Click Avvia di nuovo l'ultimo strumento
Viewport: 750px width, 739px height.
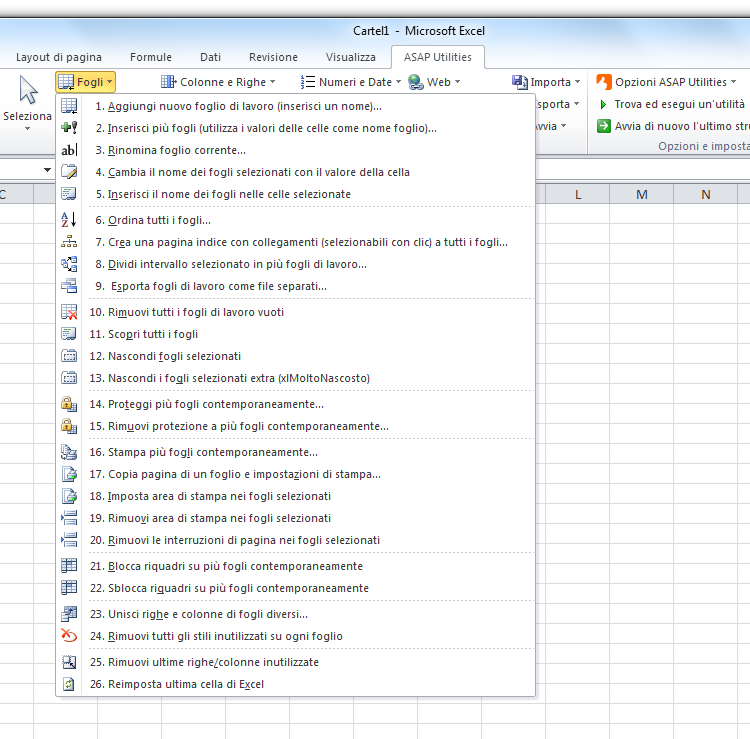[673, 126]
